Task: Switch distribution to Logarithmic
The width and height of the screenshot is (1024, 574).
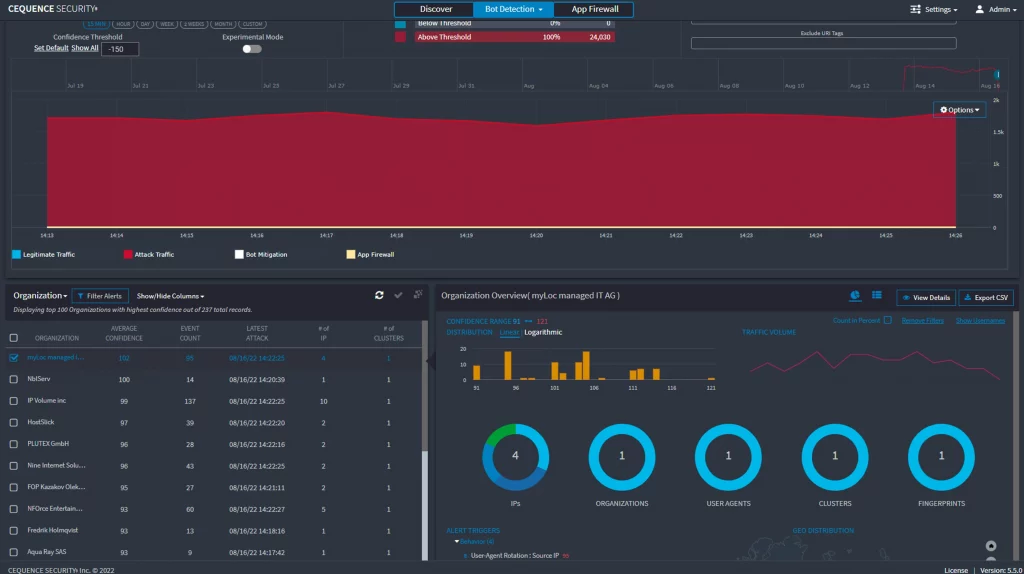Action: pyautogui.click(x=543, y=332)
